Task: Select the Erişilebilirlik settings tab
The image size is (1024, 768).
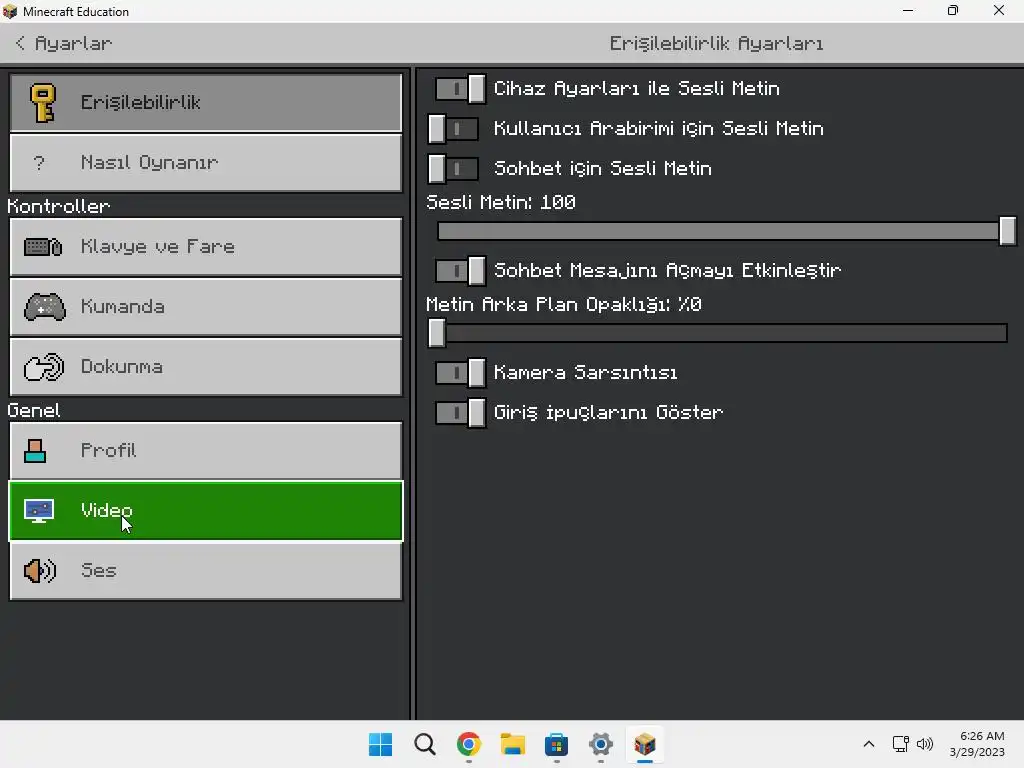Action: (x=206, y=103)
